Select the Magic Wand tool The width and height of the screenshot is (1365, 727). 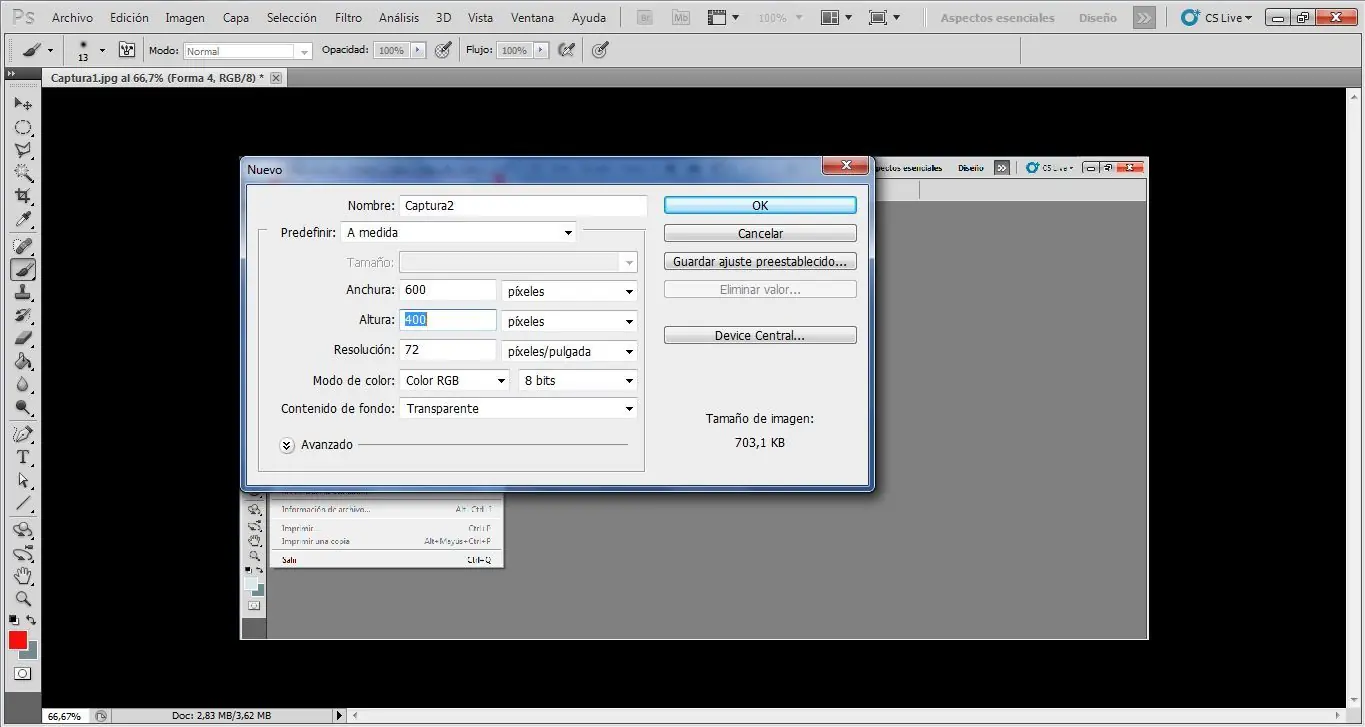coord(22,173)
